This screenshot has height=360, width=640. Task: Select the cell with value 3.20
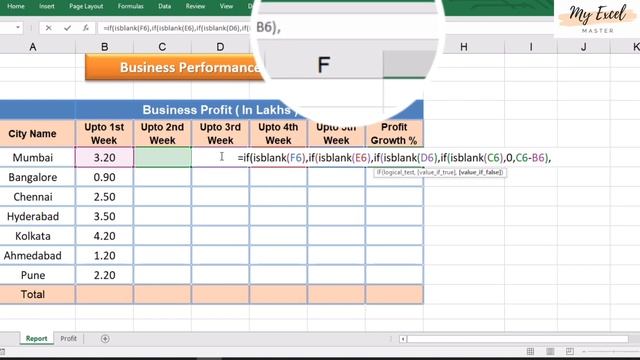[104, 158]
